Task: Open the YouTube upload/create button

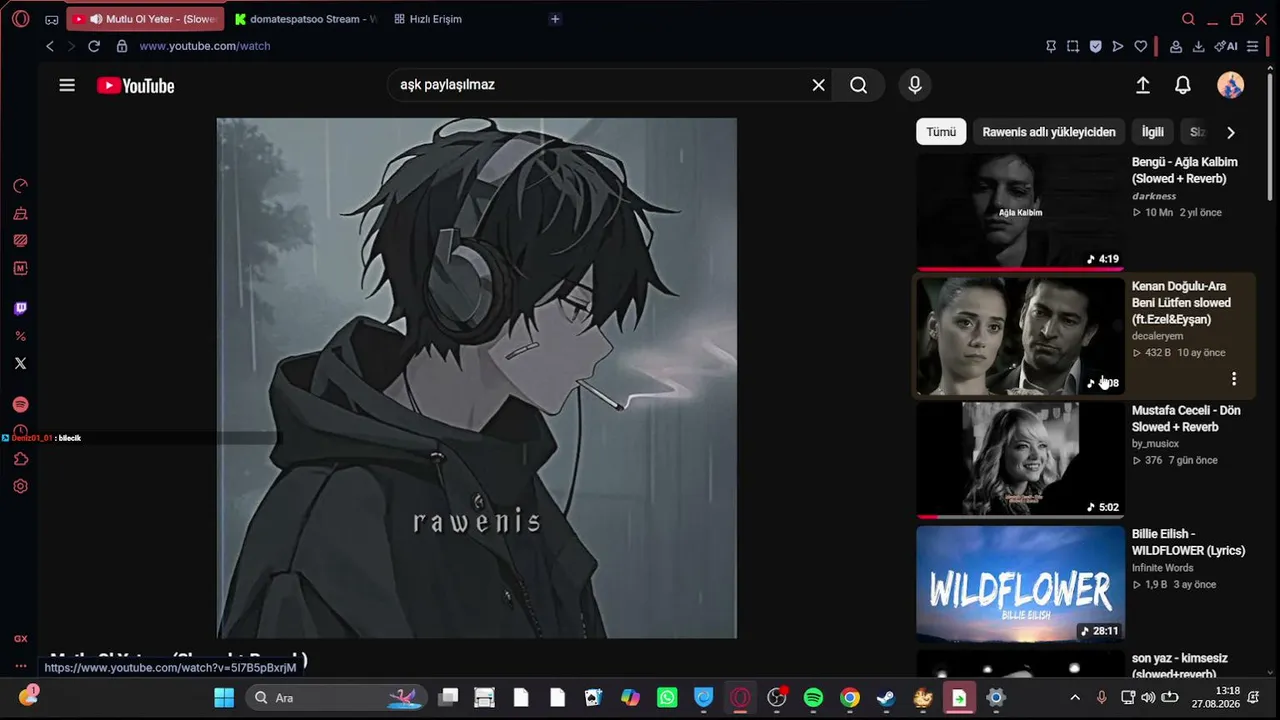Action: [1143, 85]
